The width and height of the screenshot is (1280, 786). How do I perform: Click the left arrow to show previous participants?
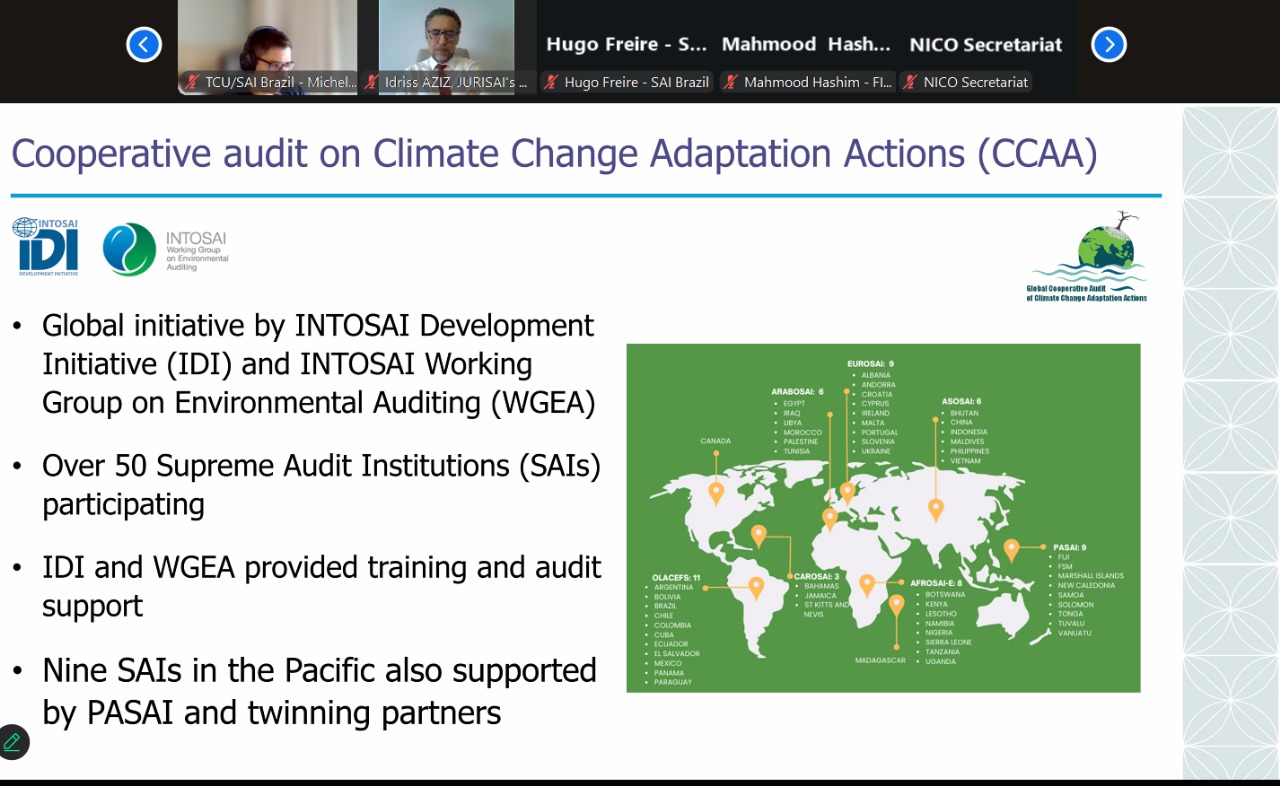click(x=144, y=44)
